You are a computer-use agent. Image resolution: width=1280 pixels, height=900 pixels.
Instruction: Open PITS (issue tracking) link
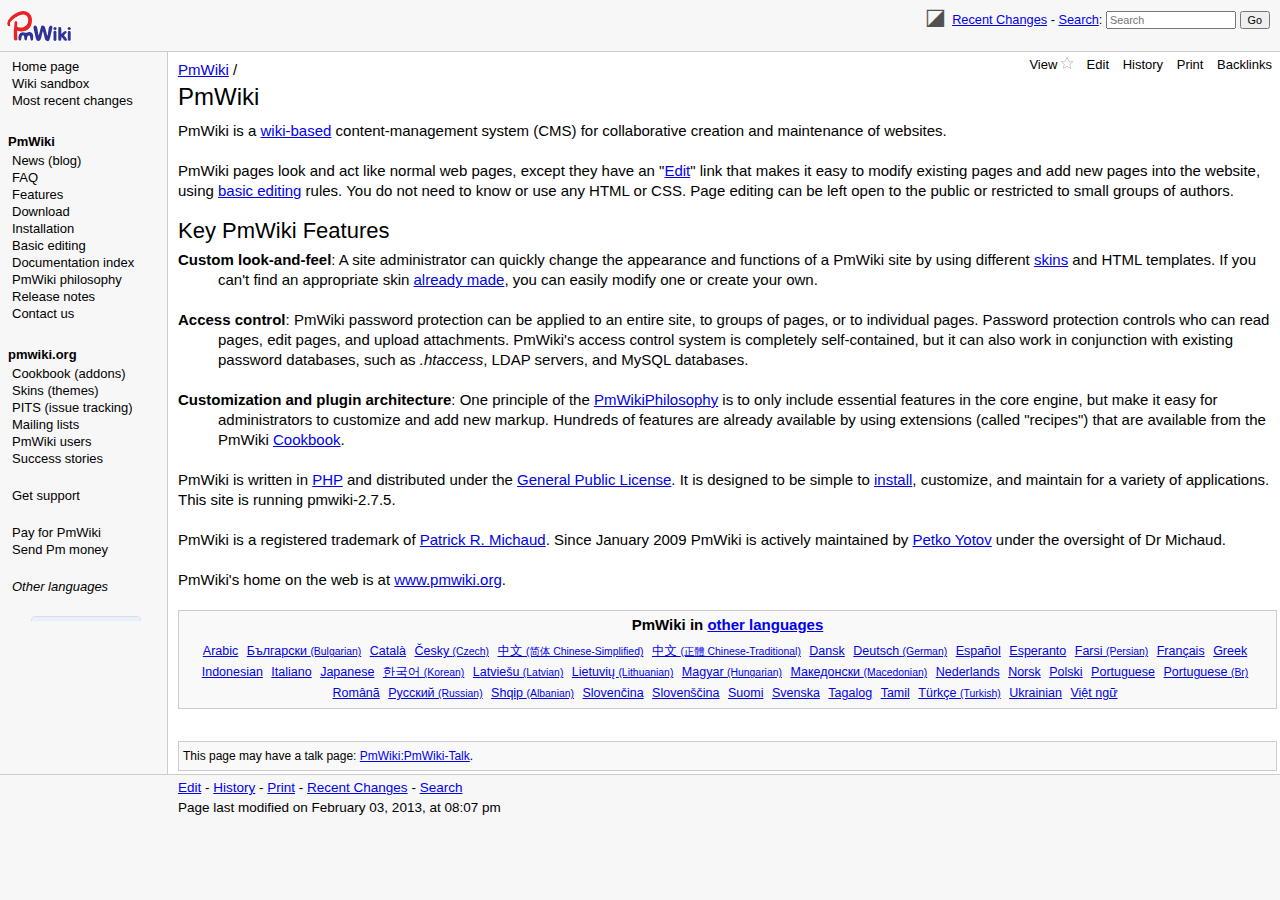click(x=72, y=408)
